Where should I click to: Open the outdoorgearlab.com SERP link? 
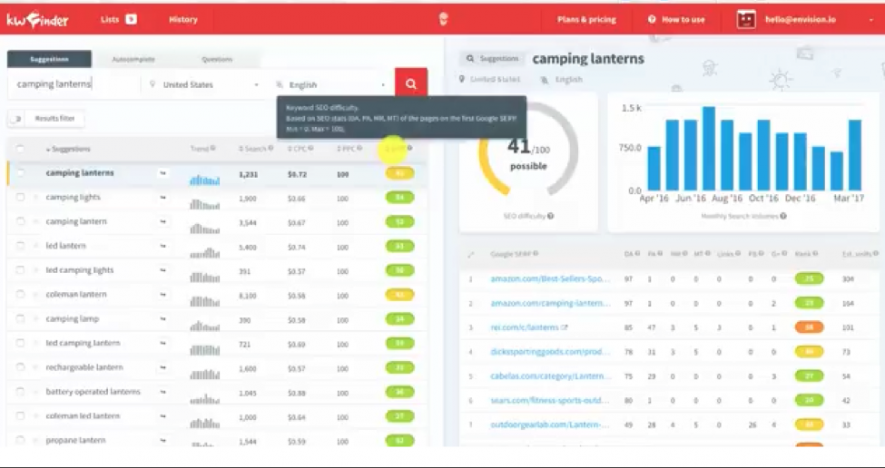click(550, 425)
